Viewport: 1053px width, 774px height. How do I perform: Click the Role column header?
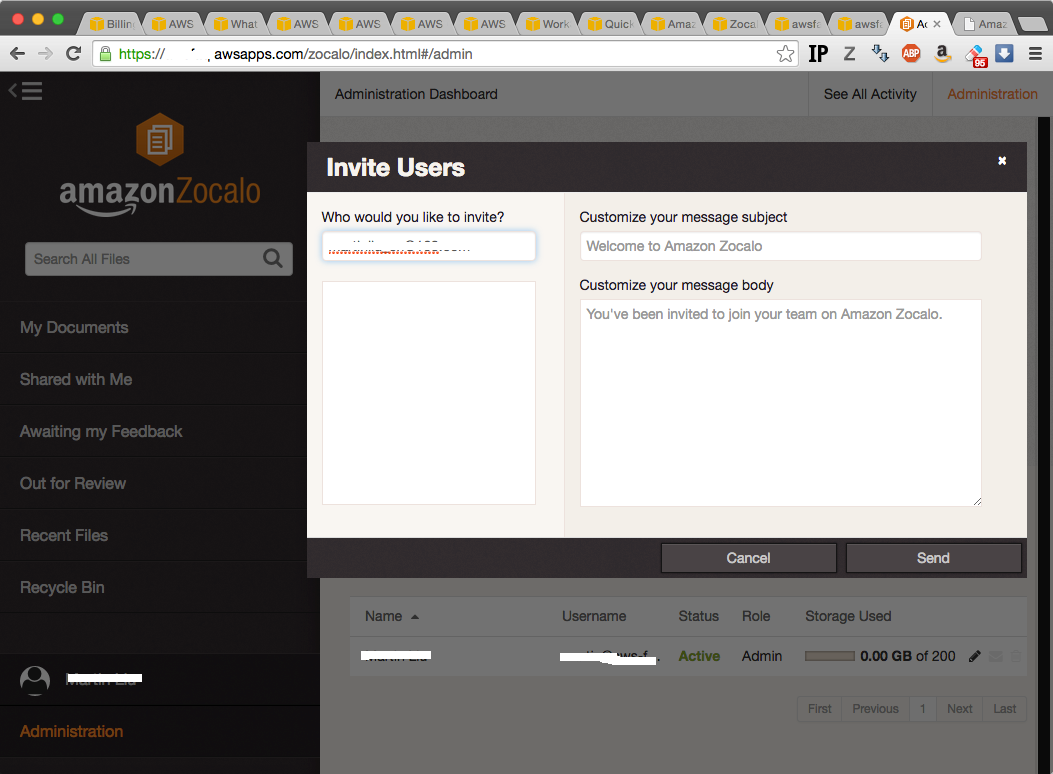coord(756,616)
